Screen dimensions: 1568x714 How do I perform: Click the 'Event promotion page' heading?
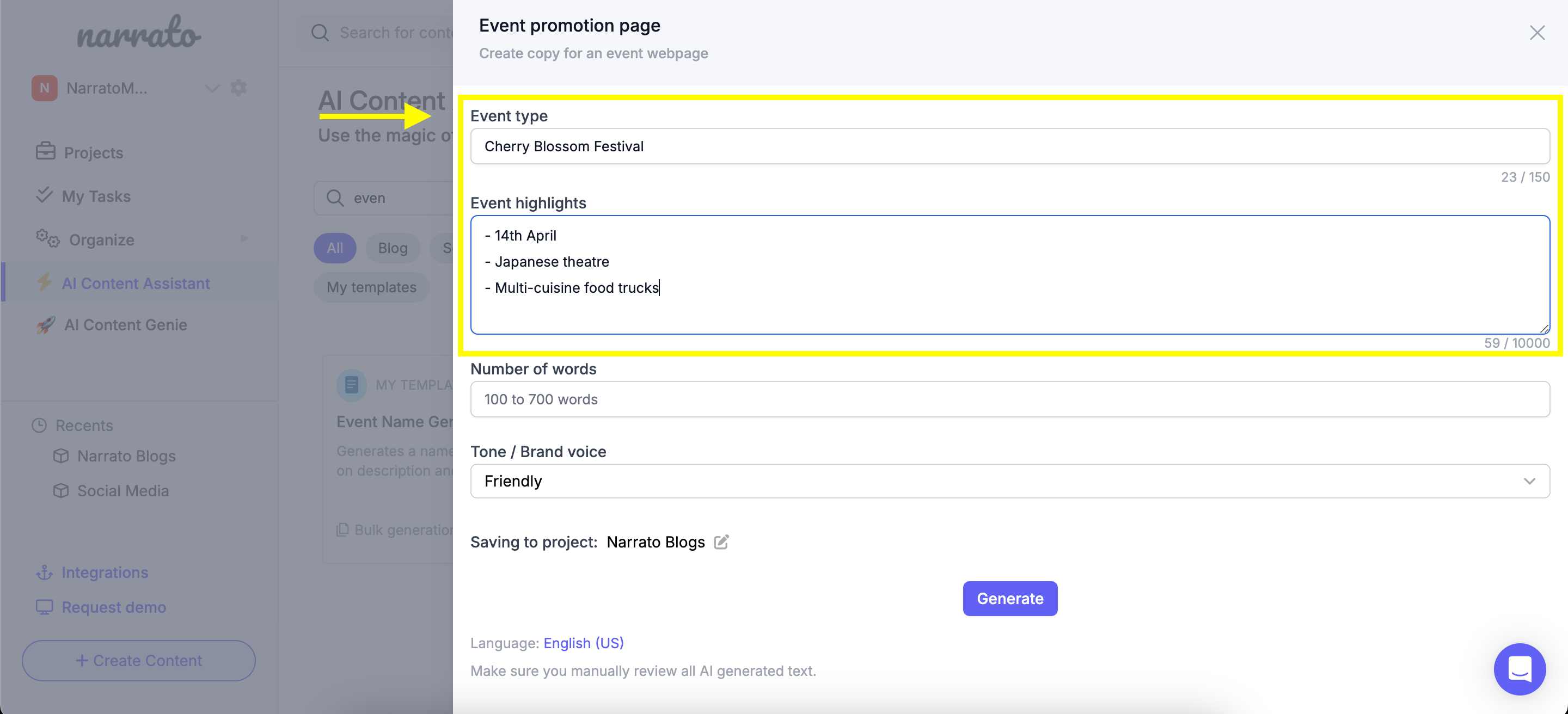(x=569, y=26)
